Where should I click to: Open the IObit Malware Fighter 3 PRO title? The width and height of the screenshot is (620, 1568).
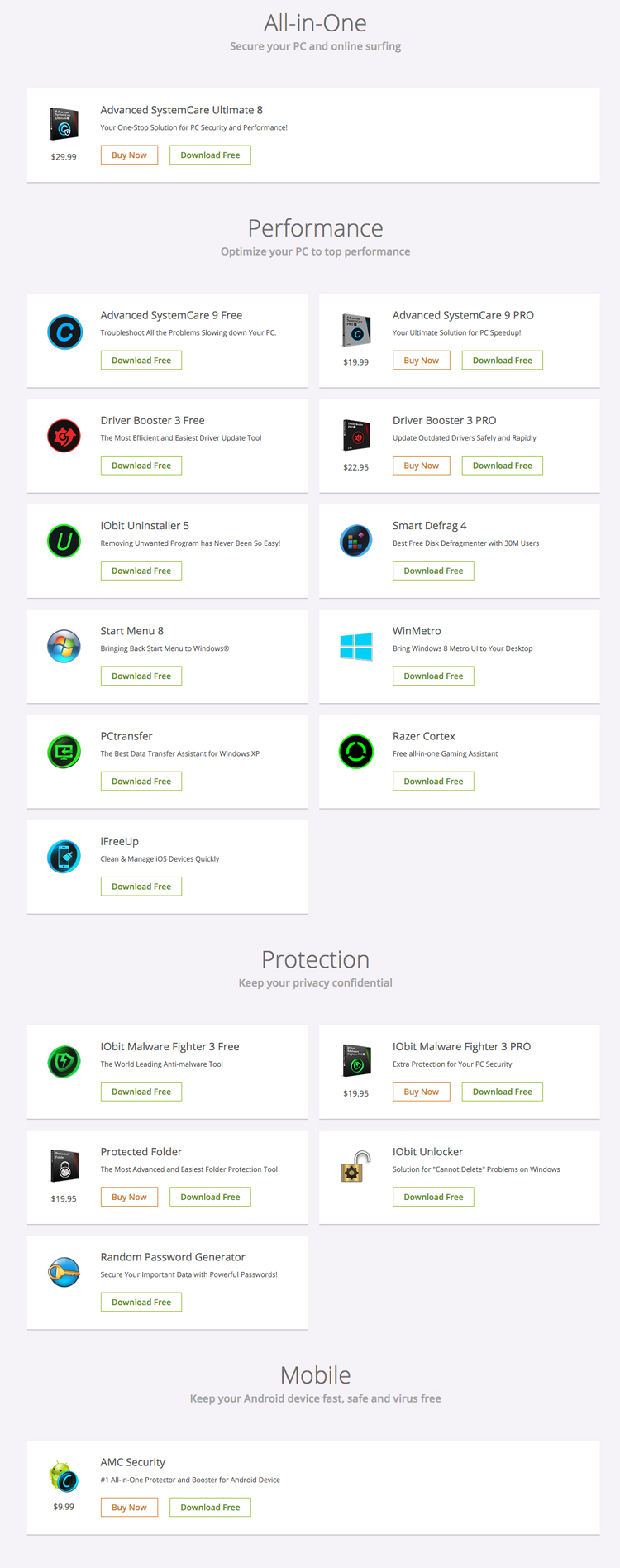pyautogui.click(x=461, y=1046)
